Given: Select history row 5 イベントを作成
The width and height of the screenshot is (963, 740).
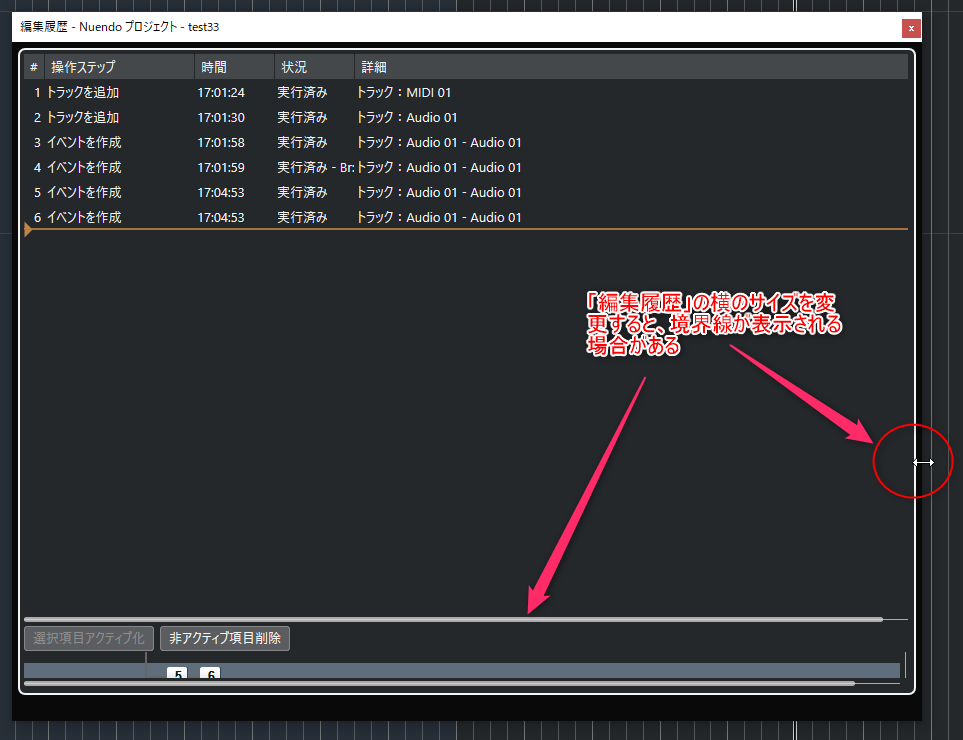Looking at the screenshot, I should coord(466,193).
